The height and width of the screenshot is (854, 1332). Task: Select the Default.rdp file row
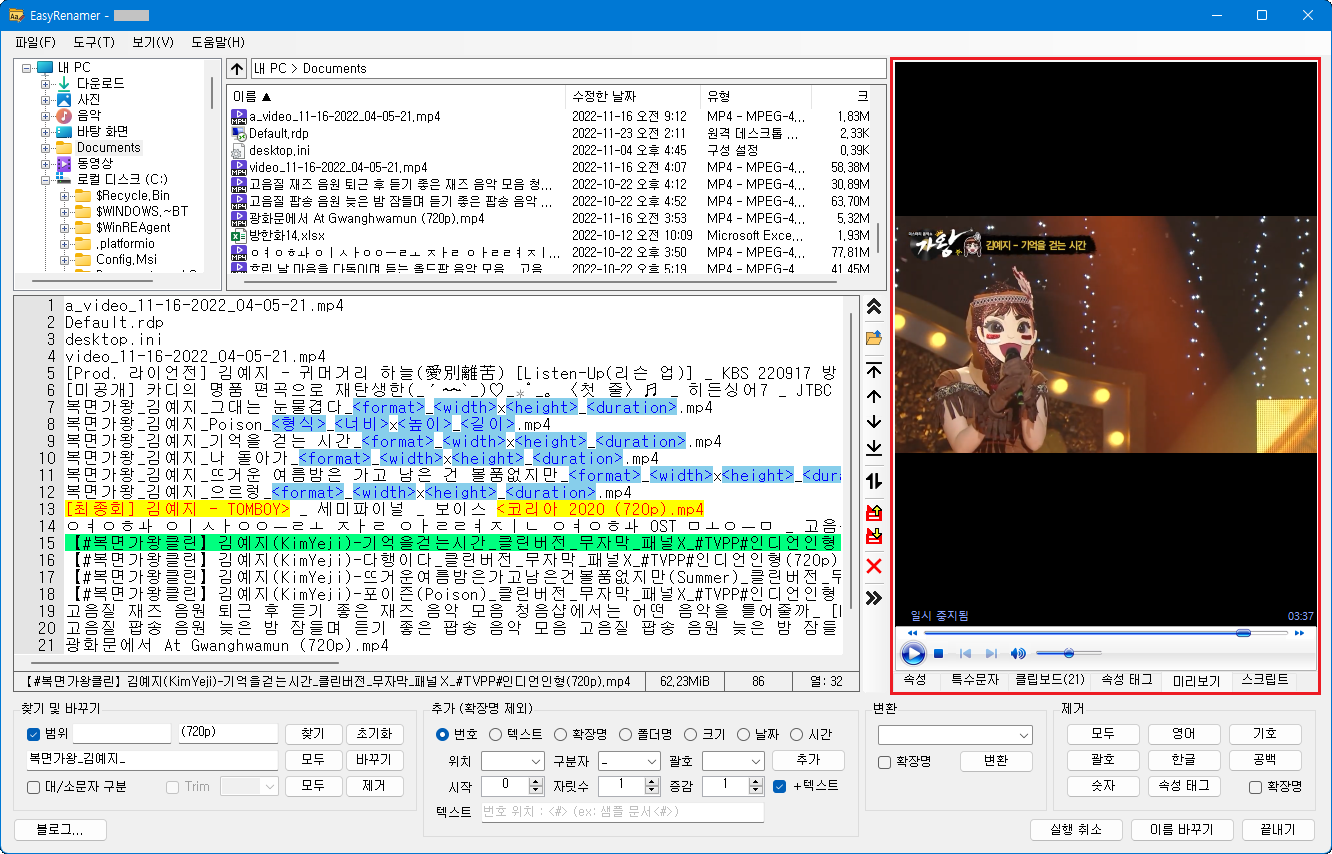[278, 133]
